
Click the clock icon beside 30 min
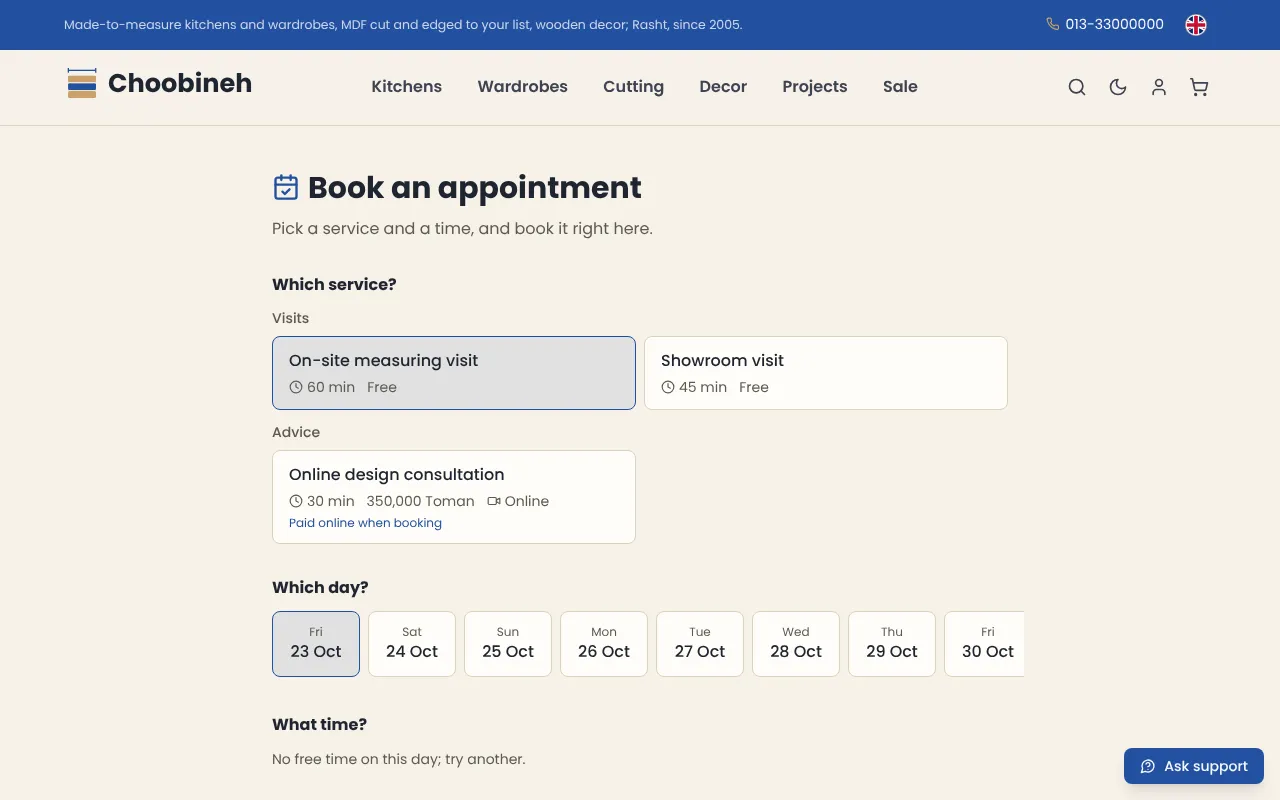click(x=296, y=501)
